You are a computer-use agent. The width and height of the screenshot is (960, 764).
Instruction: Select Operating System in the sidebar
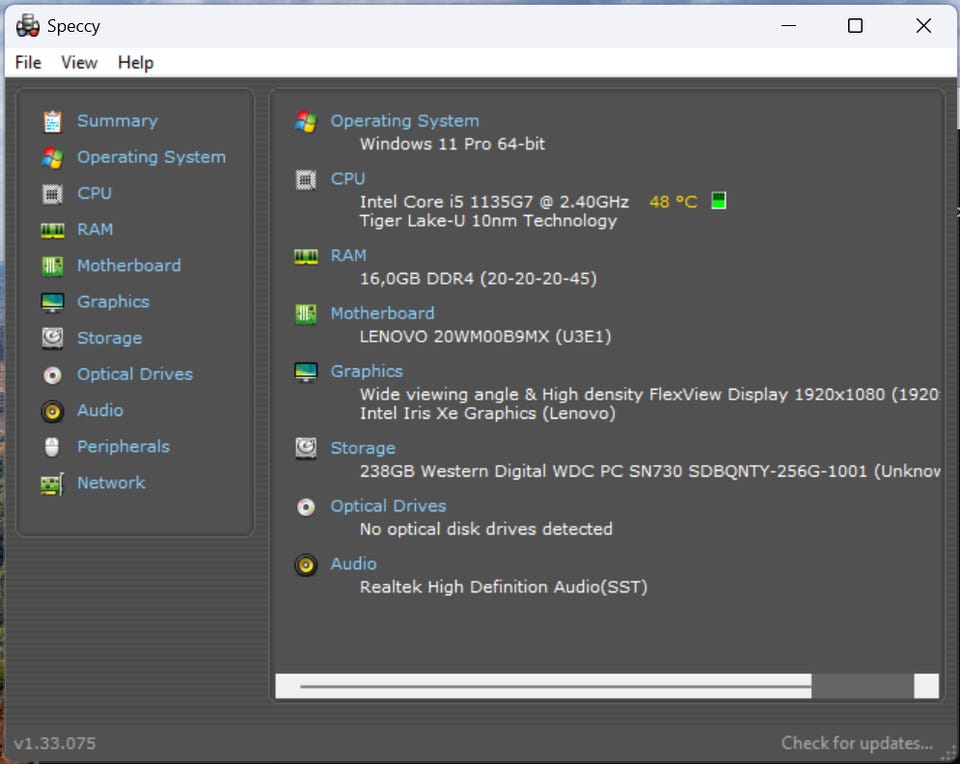[151, 157]
